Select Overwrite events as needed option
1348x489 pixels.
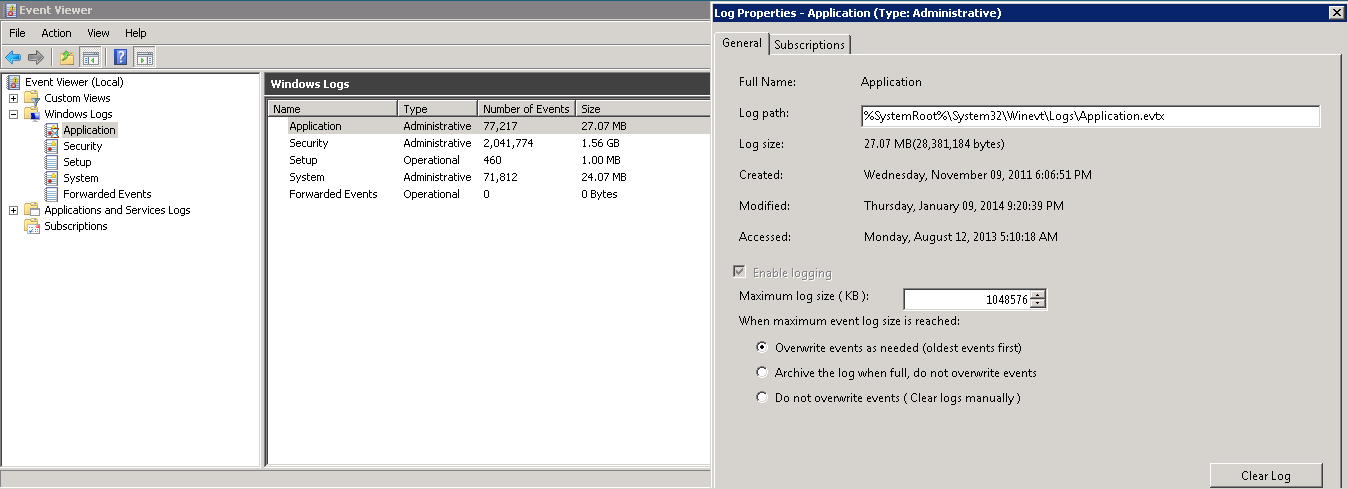pos(763,348)
